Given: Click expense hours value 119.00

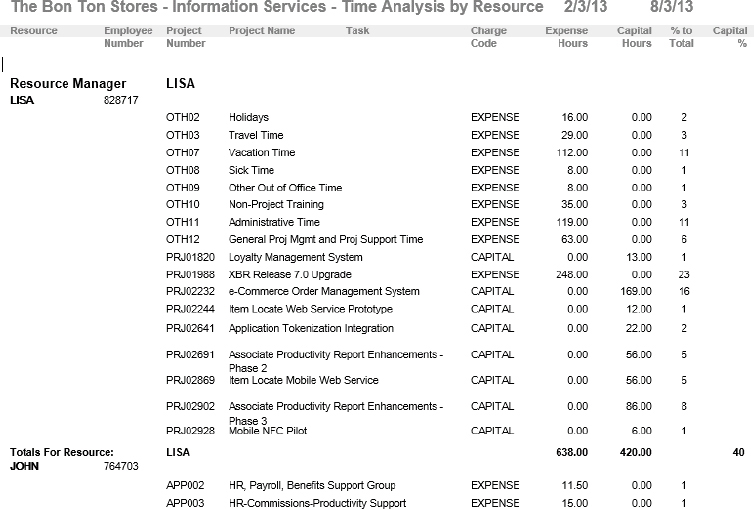Looking at the screenshot, I should [x=572, y=222].
